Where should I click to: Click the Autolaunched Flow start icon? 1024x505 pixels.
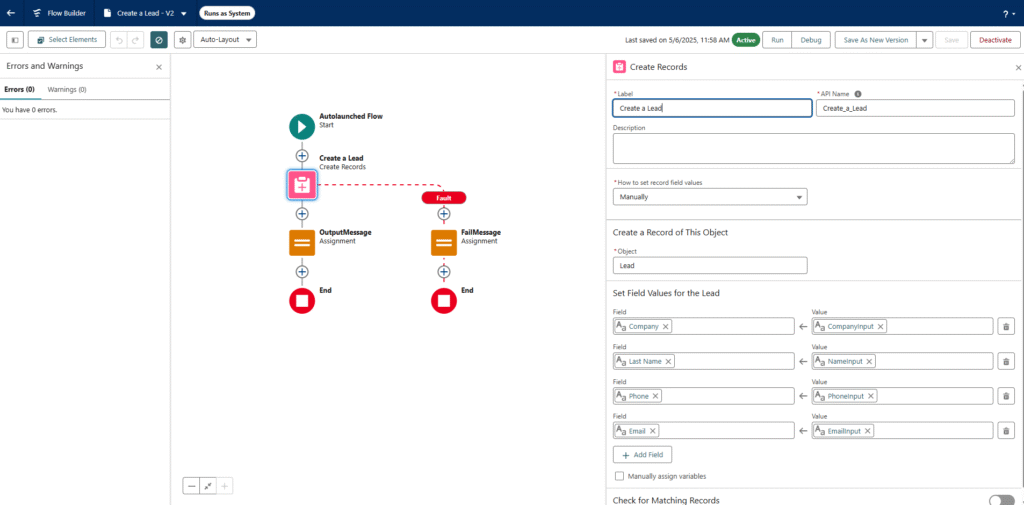(x=302, y=126)
